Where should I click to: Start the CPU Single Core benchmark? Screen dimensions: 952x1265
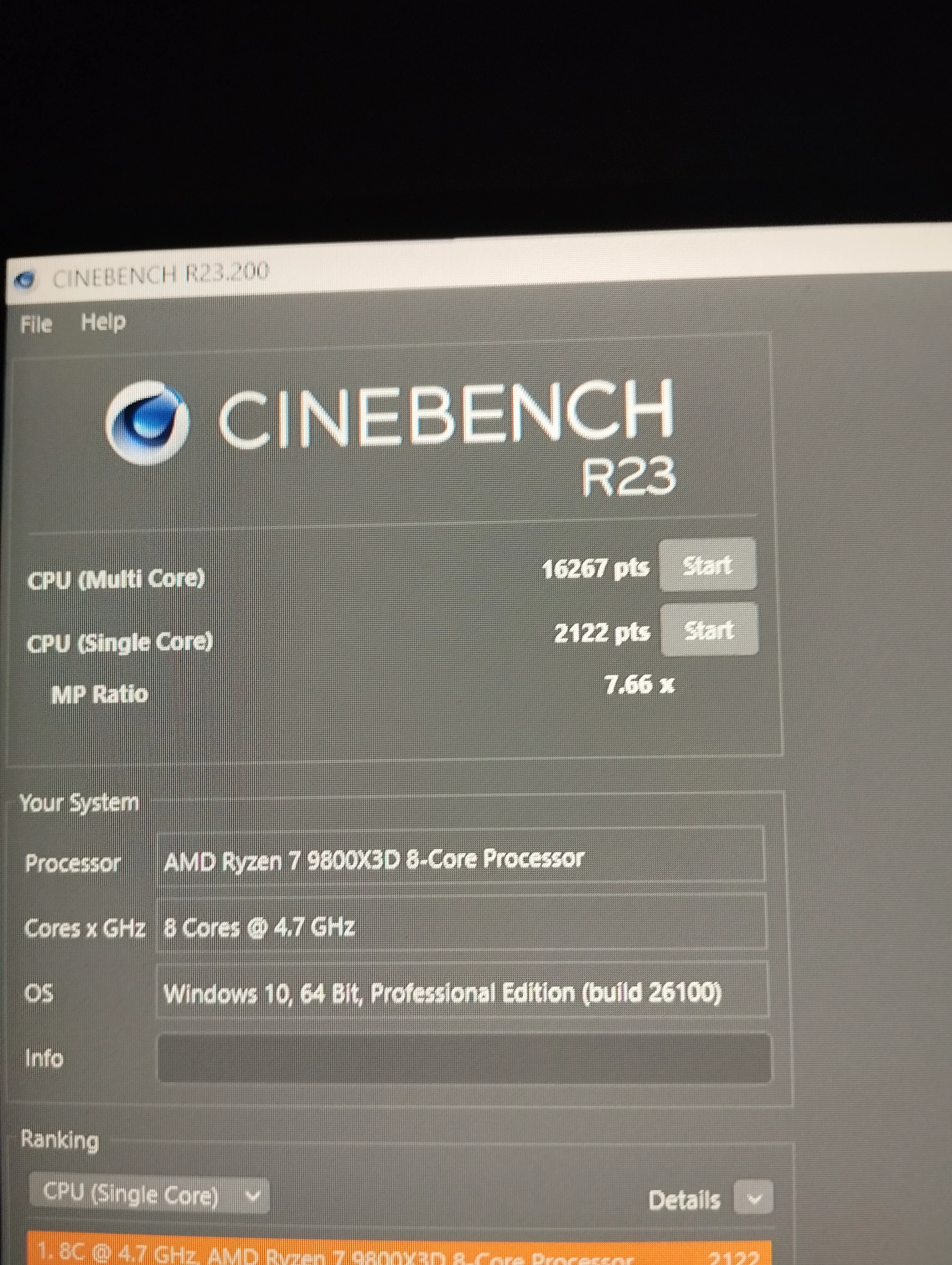pyautogui.click(x=709, y=630)
